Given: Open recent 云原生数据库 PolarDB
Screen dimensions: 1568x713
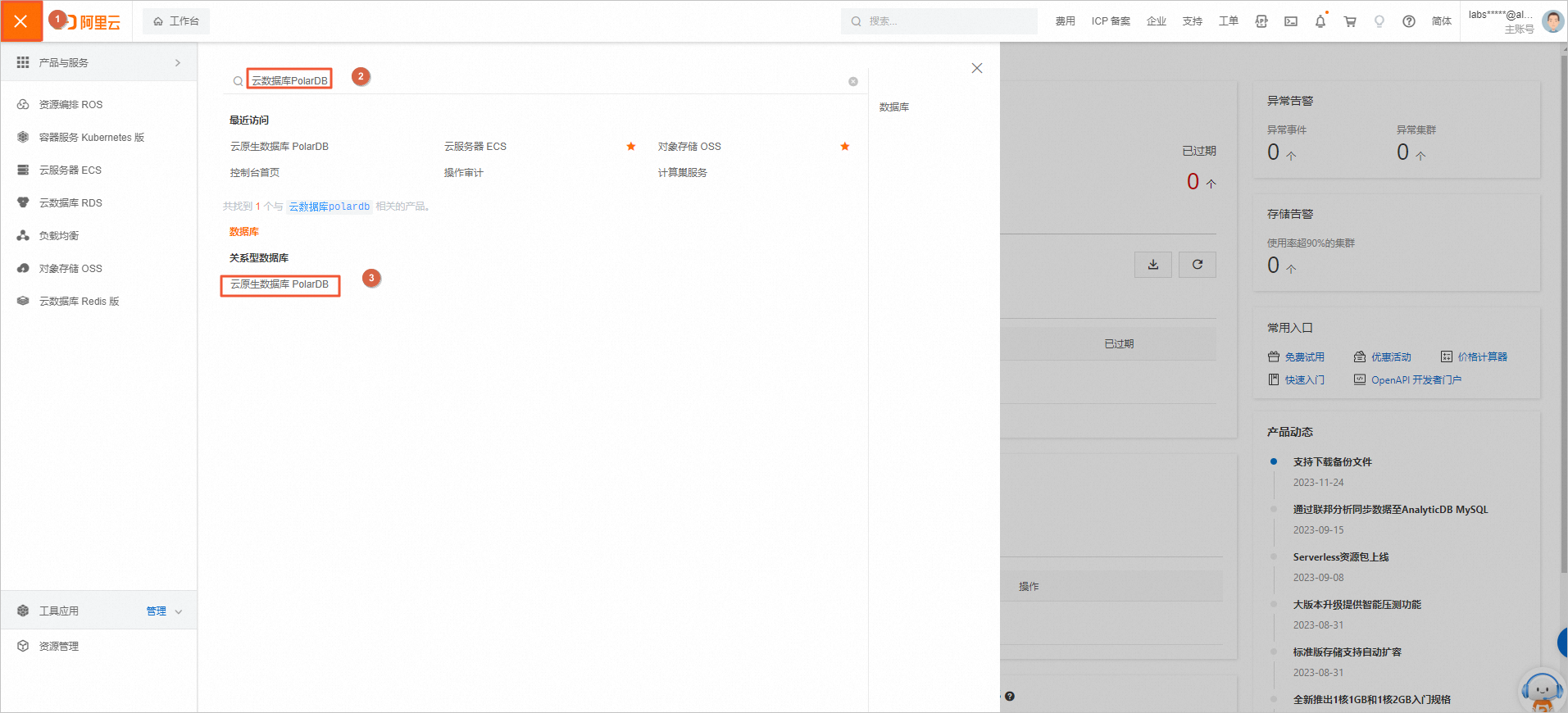Looking at the screenshot, I should 280,147.
